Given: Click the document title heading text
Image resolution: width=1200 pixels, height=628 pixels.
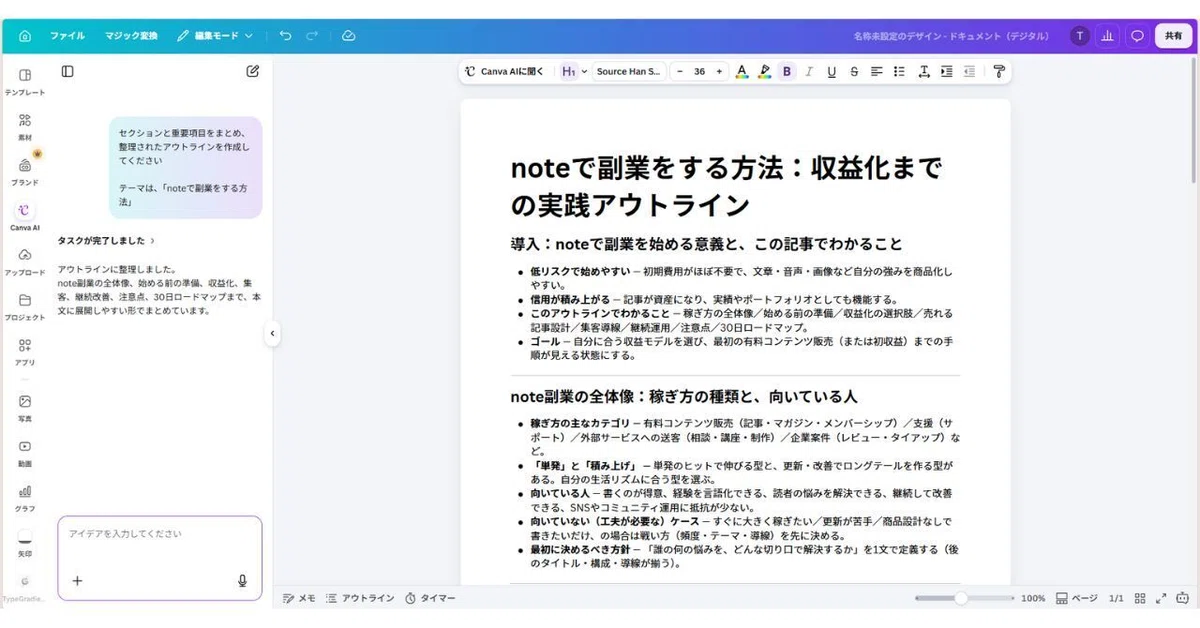Looking at the screenshot, I should tap(726, 186).
